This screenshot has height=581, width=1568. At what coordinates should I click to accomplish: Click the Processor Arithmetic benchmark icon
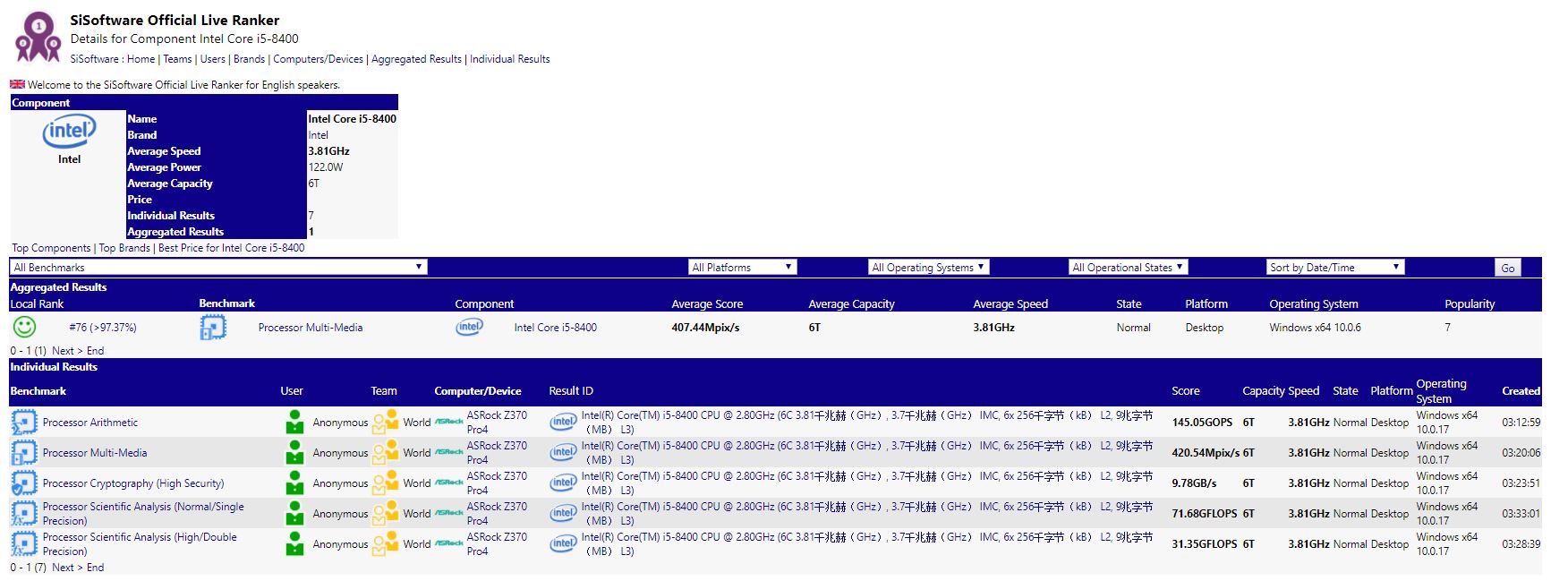click(x=23, y=423)
